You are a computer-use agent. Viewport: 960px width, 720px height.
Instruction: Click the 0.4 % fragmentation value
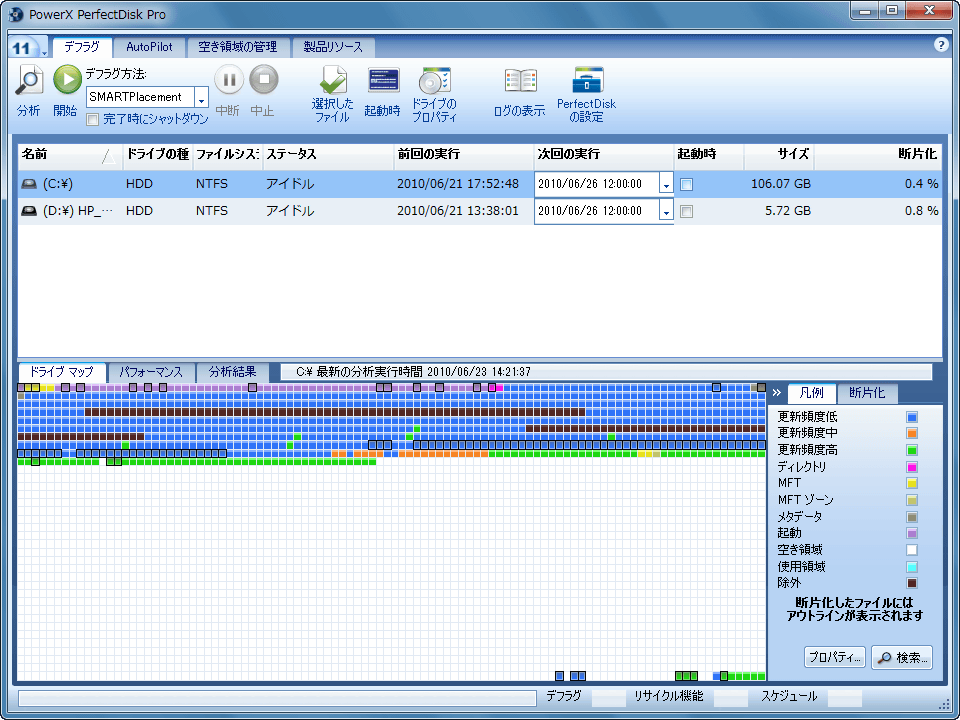[921, 184]
